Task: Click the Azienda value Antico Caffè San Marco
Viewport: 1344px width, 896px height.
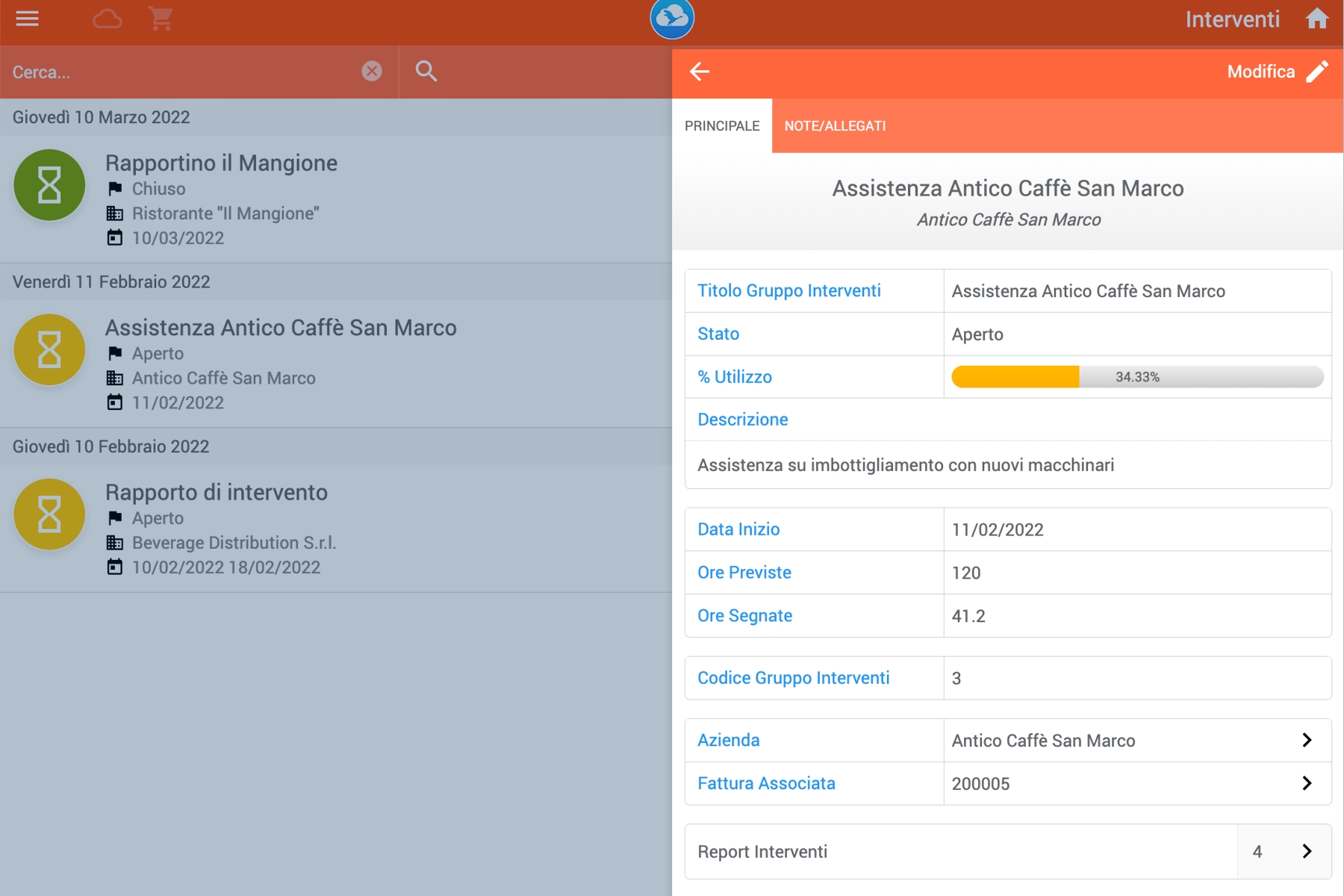Action: pyautogui.click(x=1043, y=741)
